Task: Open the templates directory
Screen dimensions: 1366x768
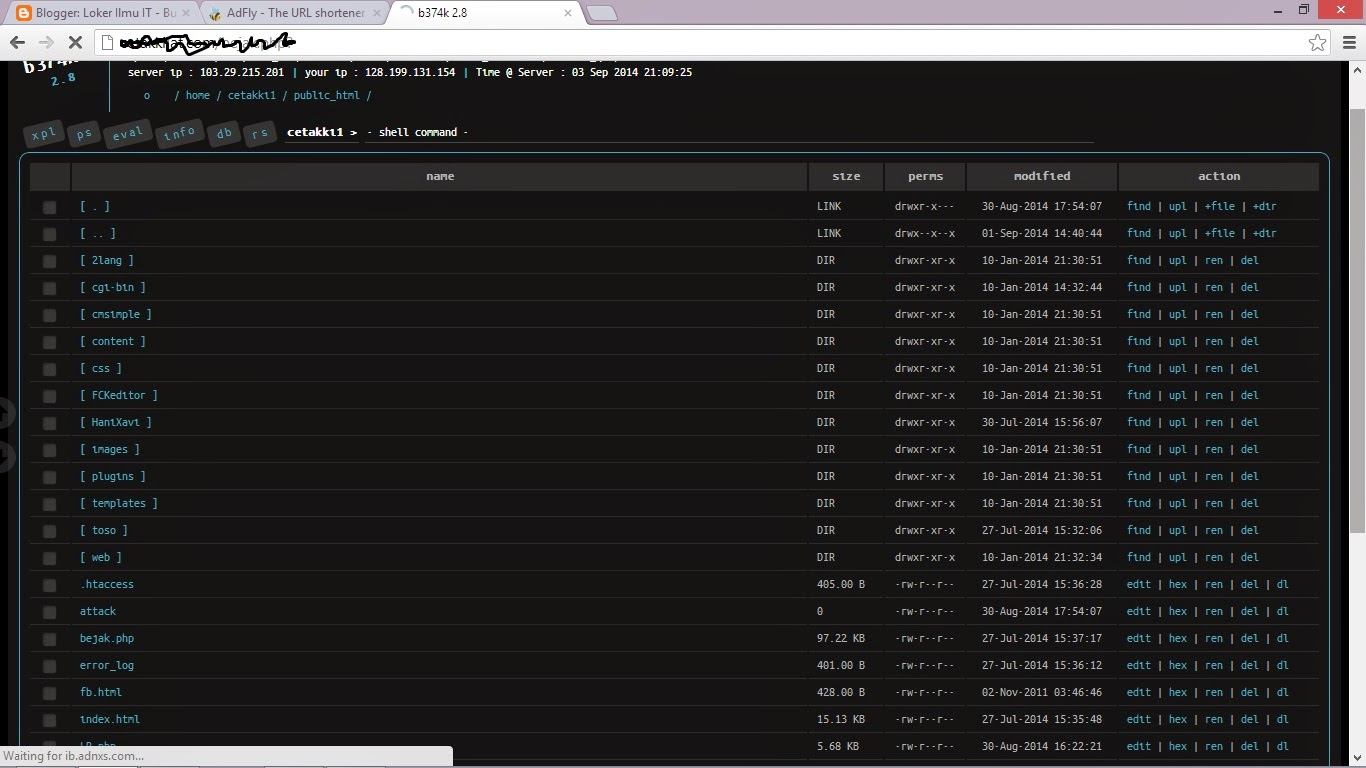Action: pos(119,503)
